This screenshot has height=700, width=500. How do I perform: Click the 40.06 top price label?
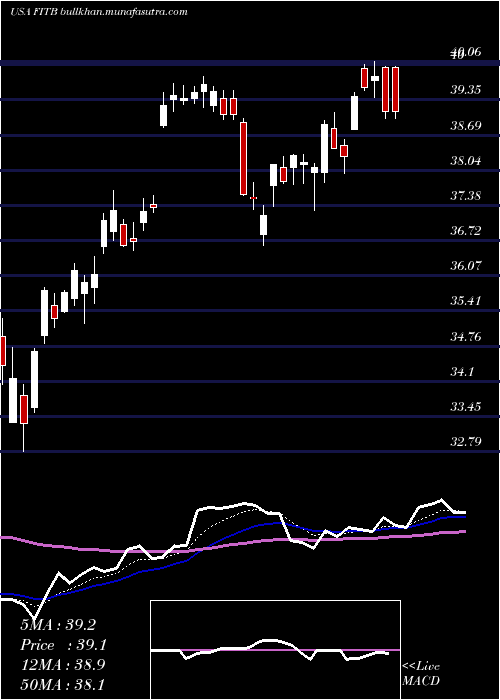click(x=466, y=53)
